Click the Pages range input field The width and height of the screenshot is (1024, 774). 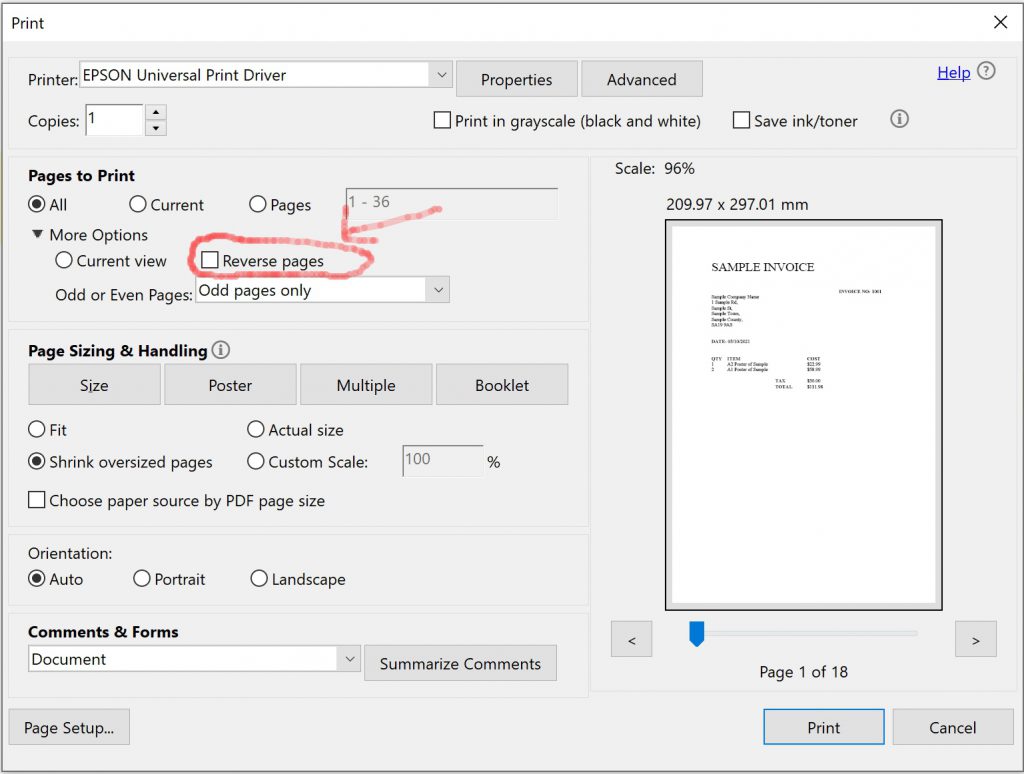(x=450, y=203)
